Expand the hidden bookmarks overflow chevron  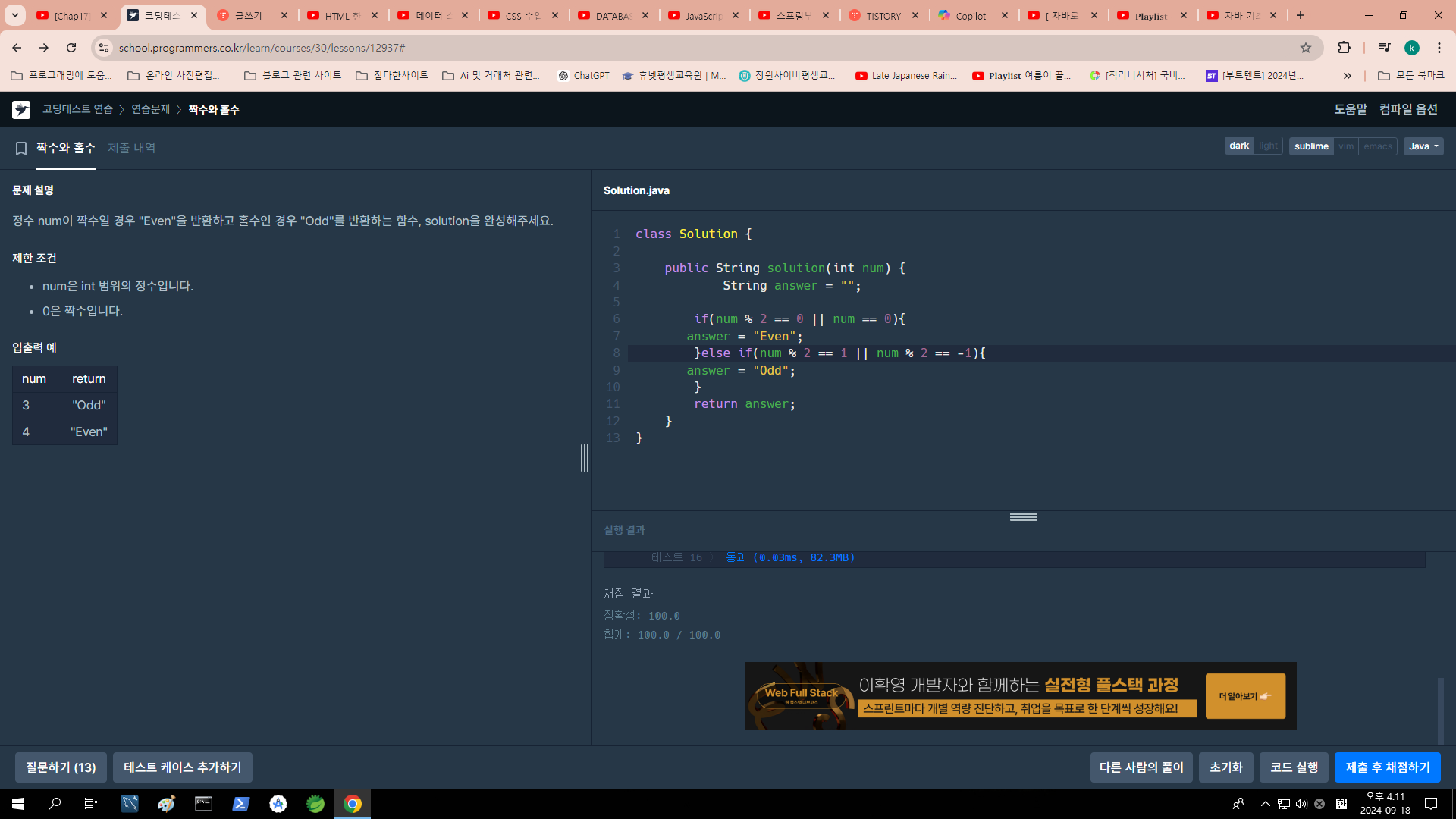click(1347, 76)
